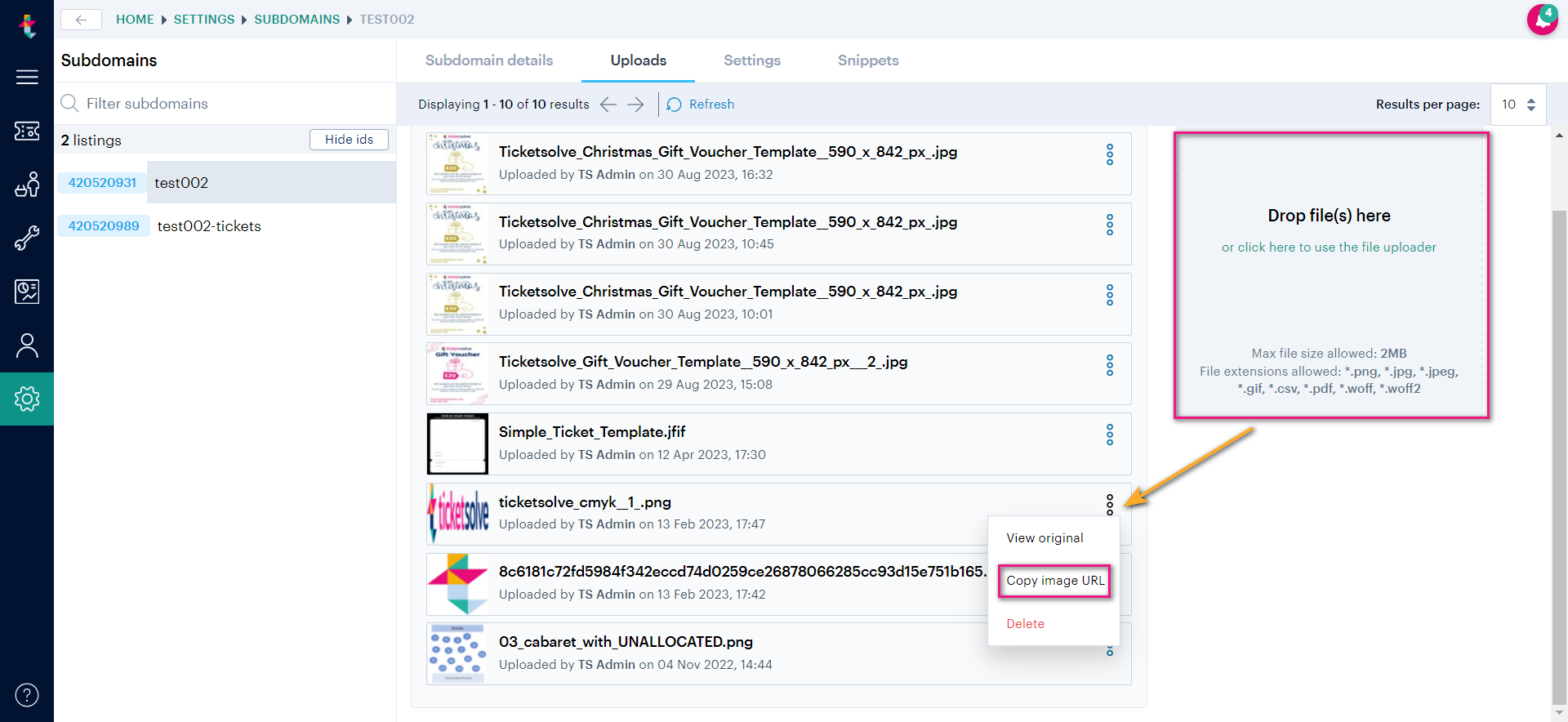Focus the Filter subdomains field

(x=225, y=104)
